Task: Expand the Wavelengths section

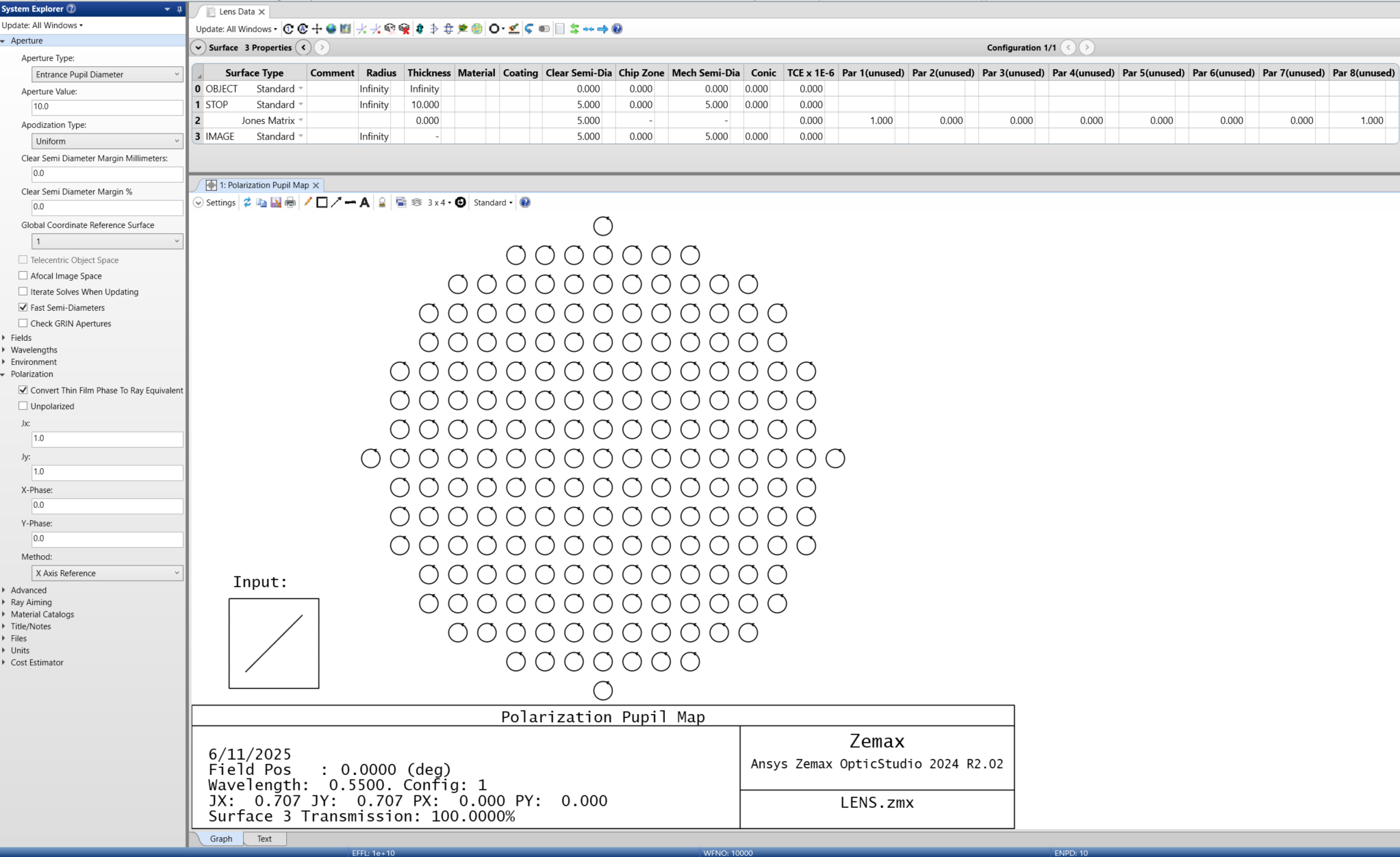Action: pos(4,350)
